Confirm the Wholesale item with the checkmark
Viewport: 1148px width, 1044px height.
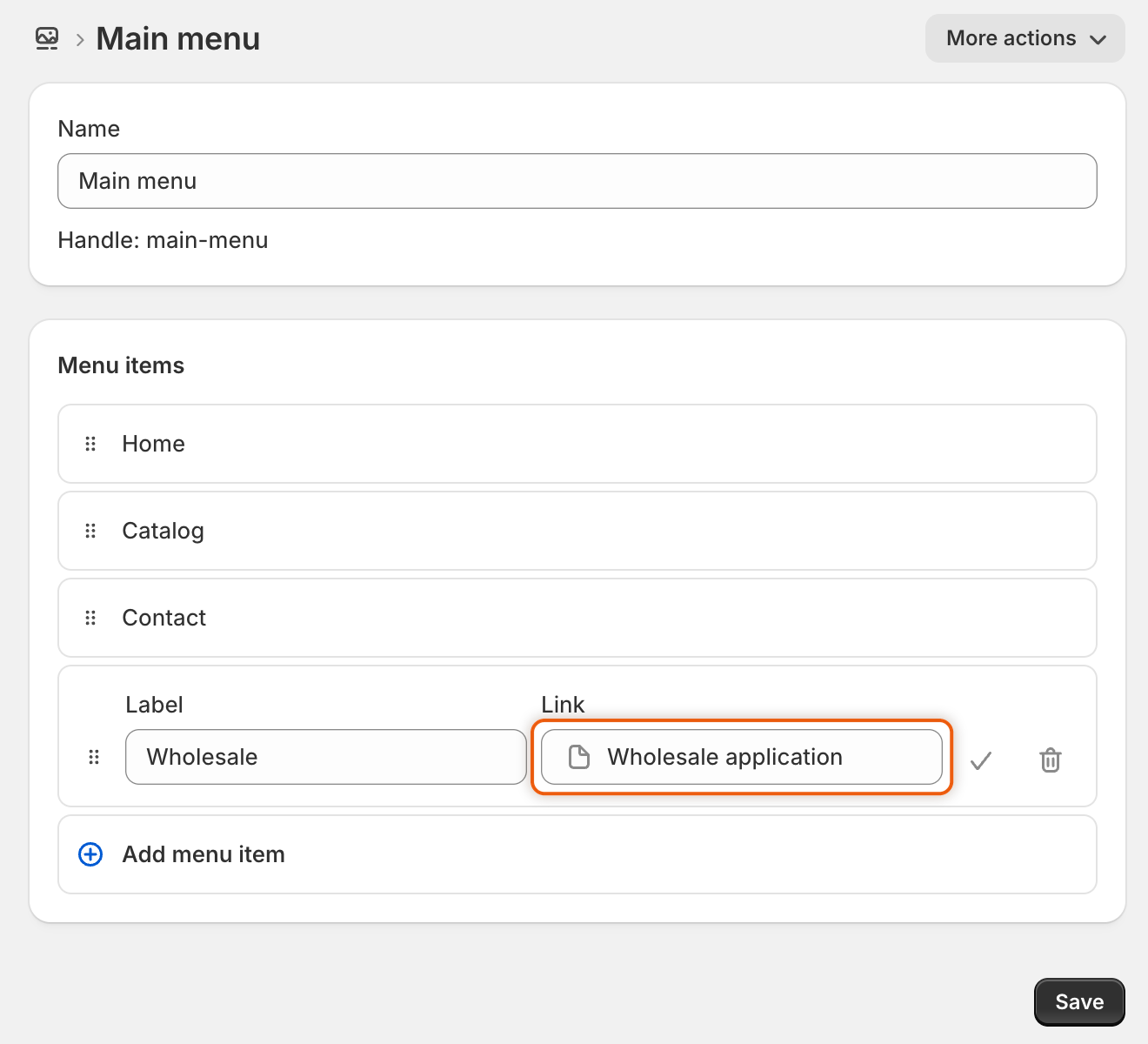tap(981, 760)
